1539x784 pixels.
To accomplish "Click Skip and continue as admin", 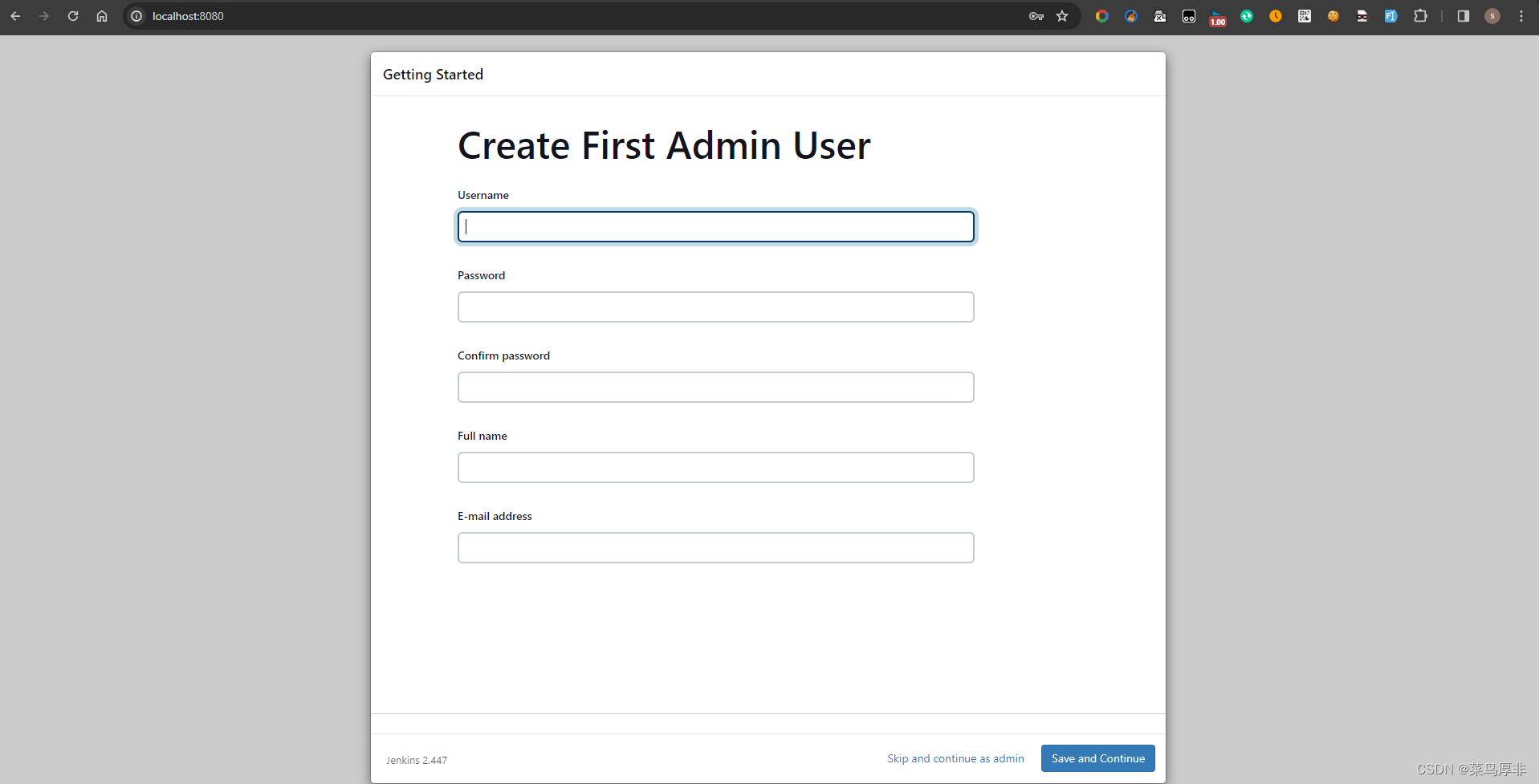I will click(955, 758).
